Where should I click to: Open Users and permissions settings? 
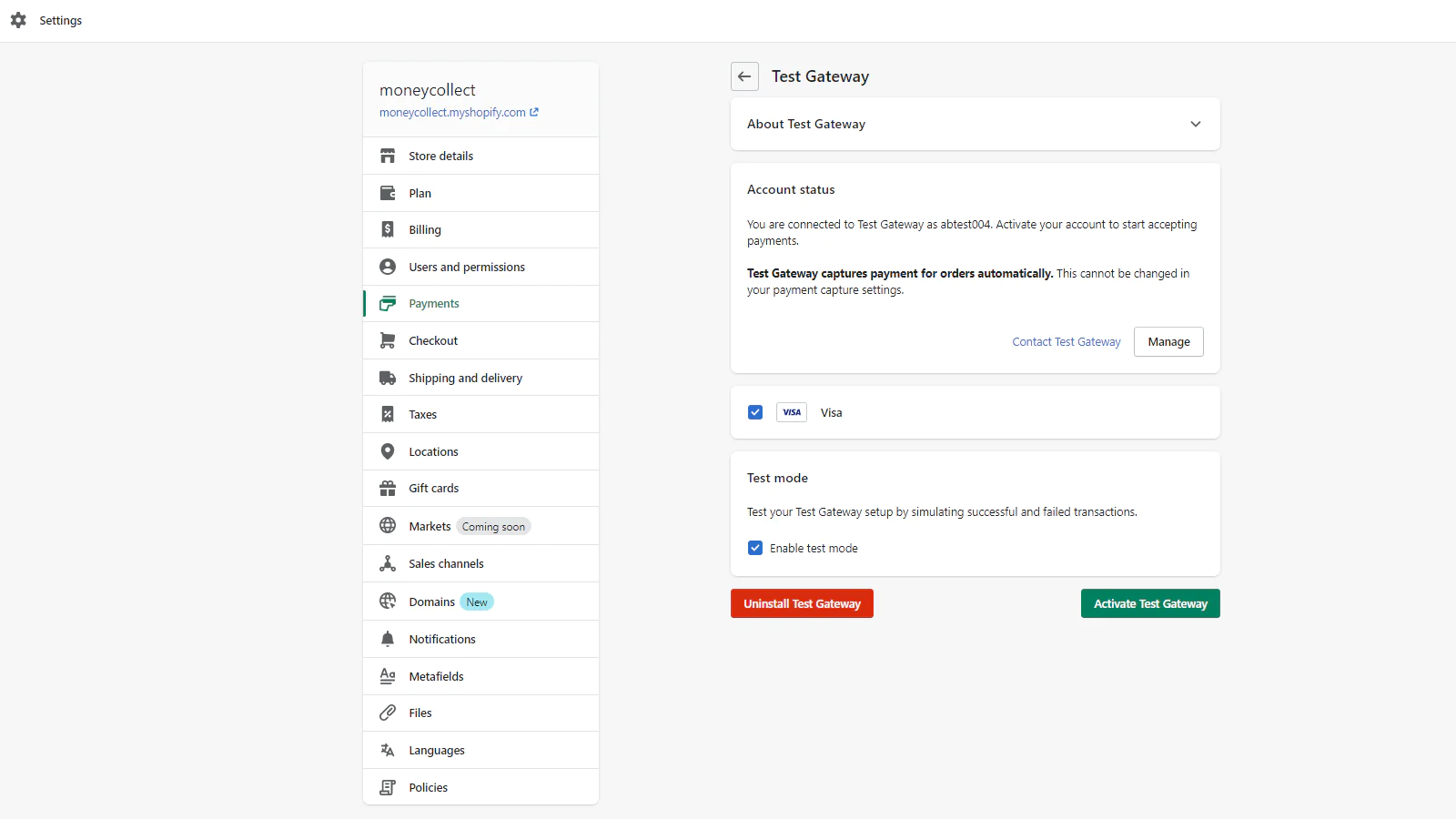click(x=480, y=267)
